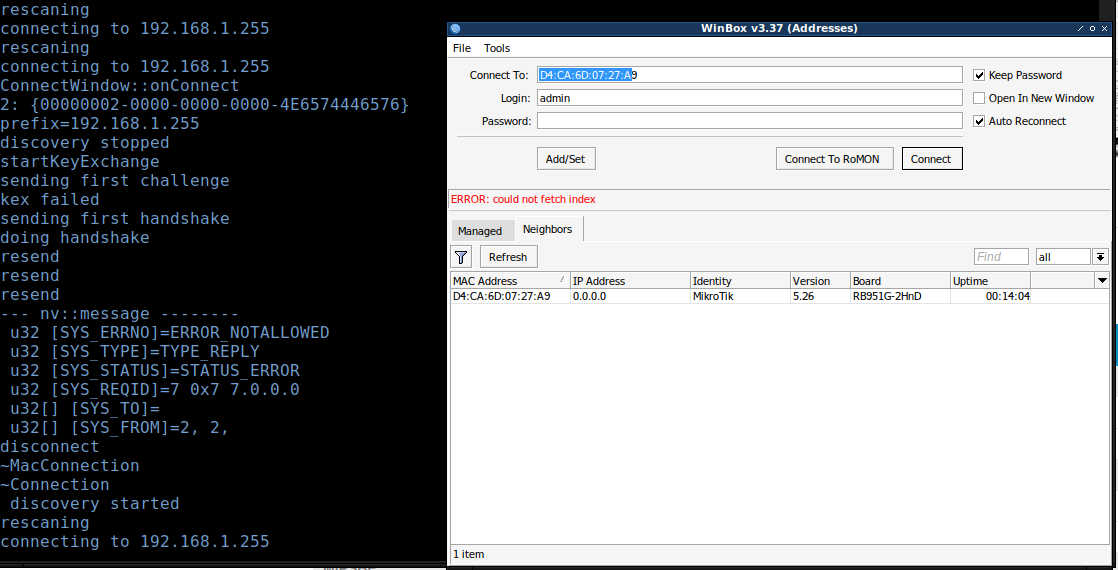Expand the column chooser arrow in table header

1102,280
